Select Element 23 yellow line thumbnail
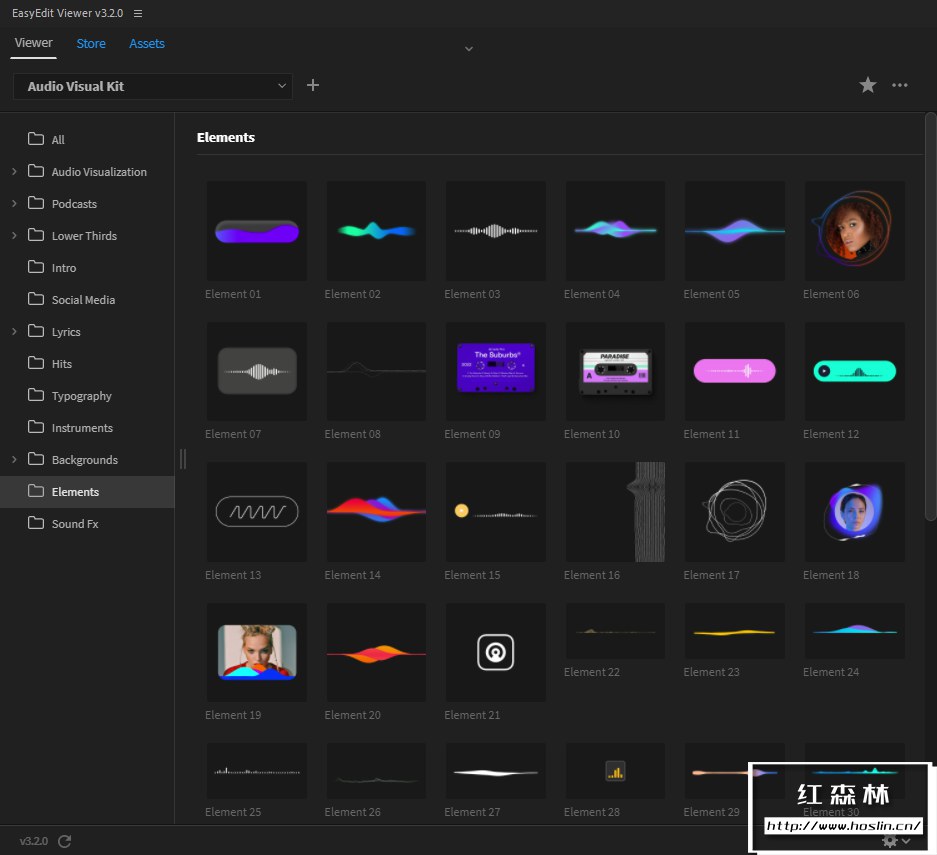The width and height of the screenshot is (937, 855). click(734, 631)
